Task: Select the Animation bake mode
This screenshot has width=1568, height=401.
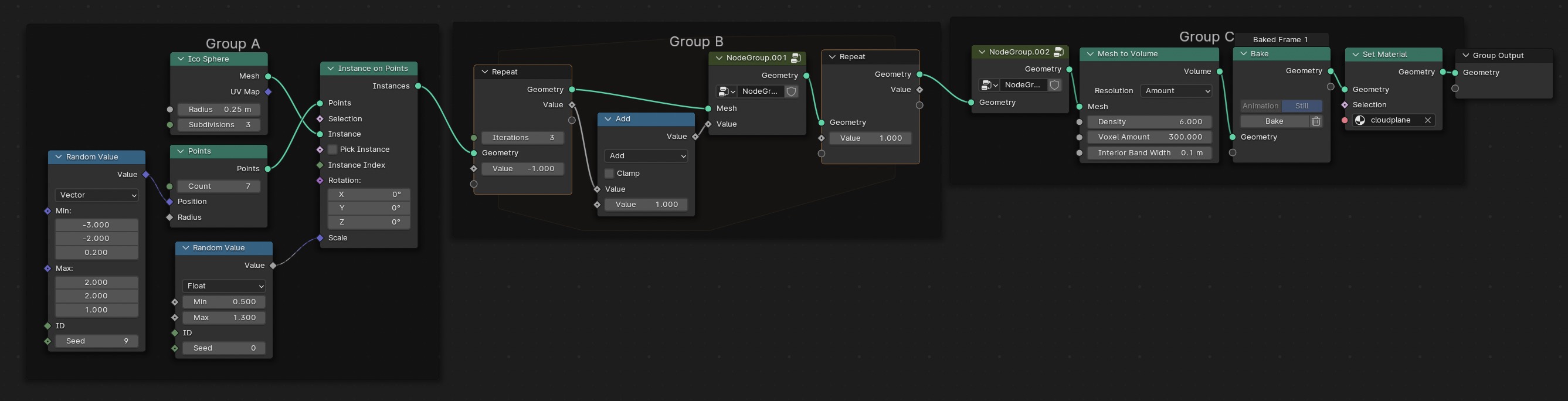Action: [x=1260, y=106]
